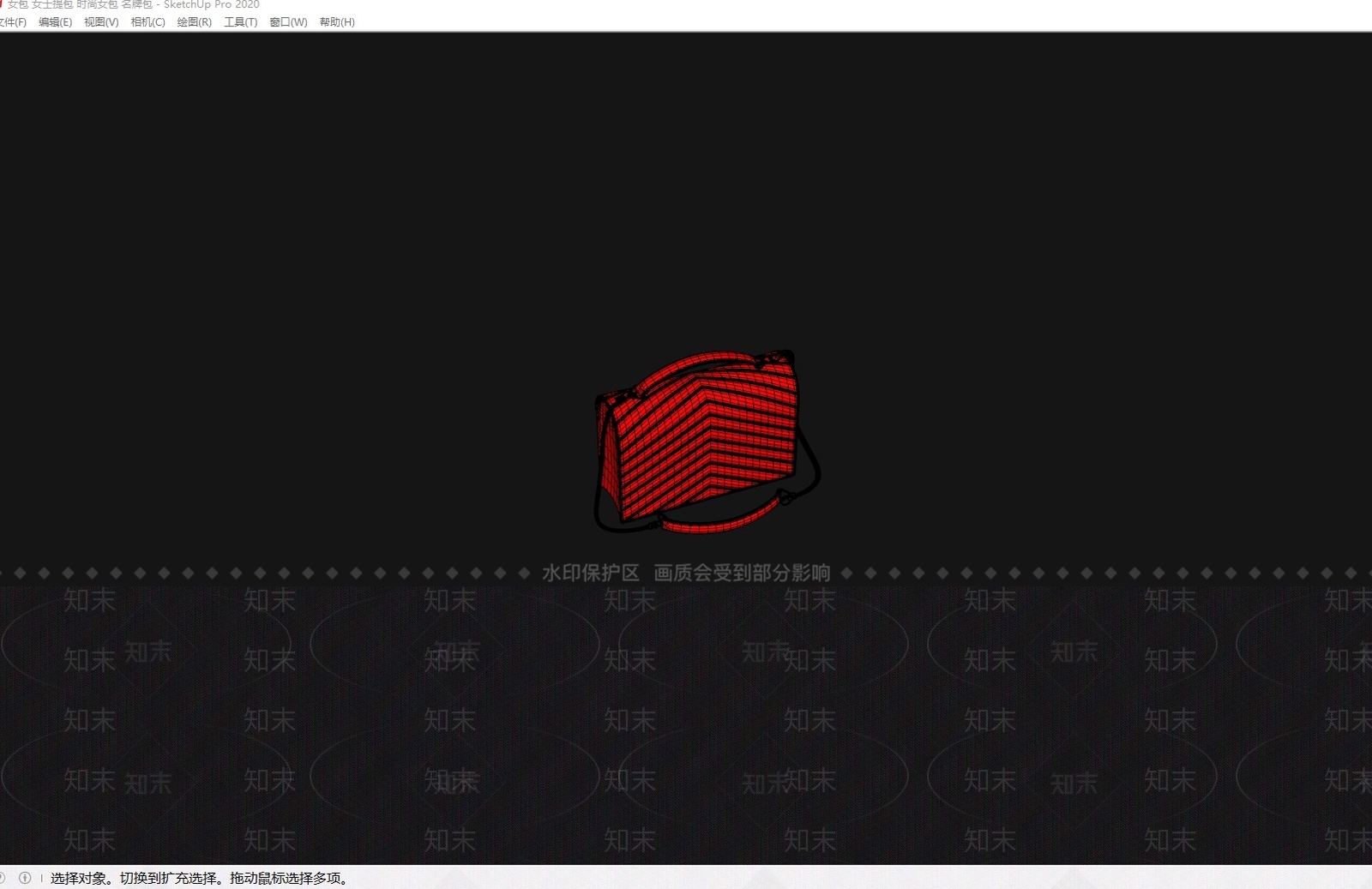Open the 绘图(R) draw menu

tap(194, 22)
